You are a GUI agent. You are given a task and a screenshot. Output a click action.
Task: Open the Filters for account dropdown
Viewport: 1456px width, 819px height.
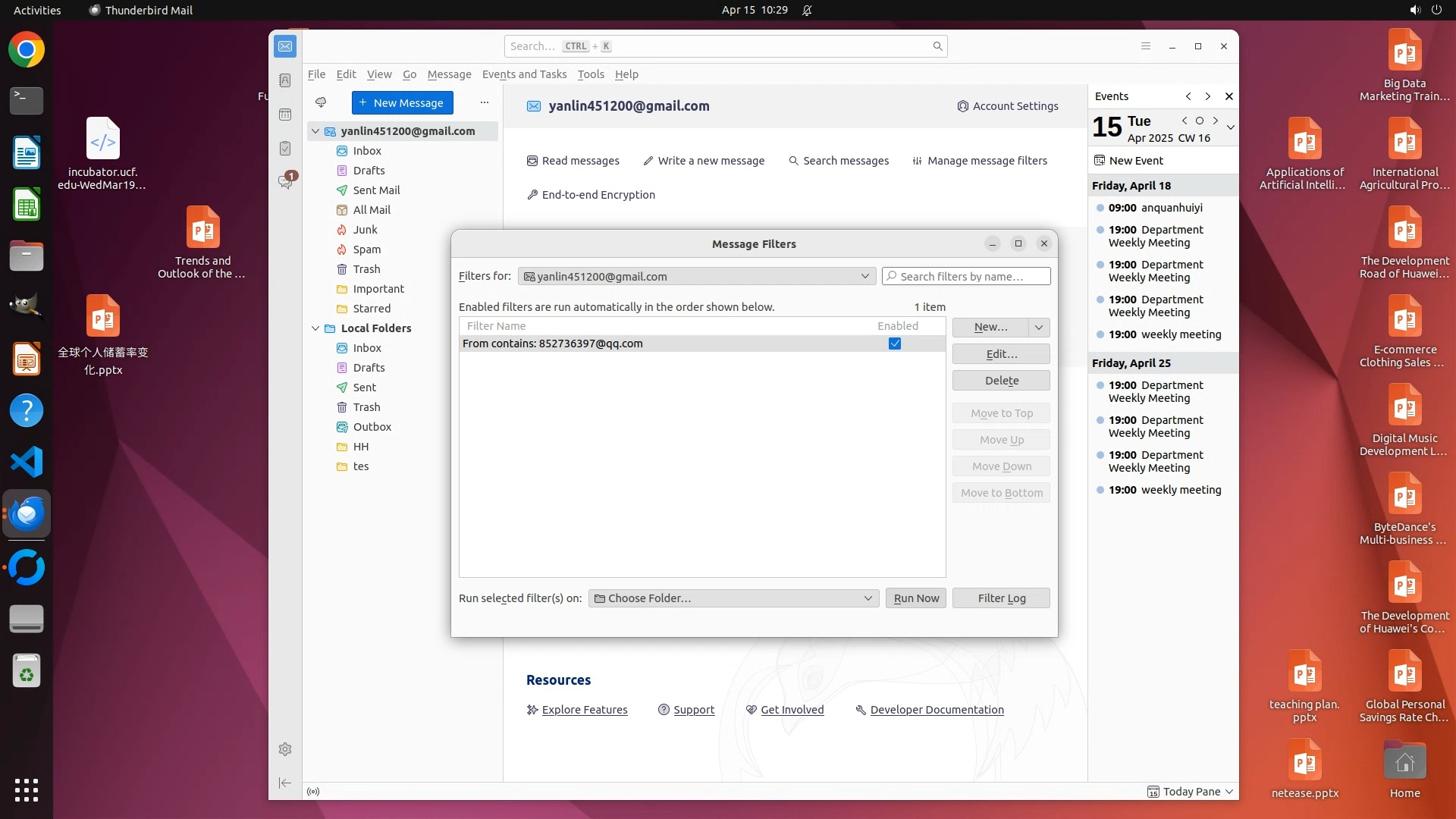point(696,276)
